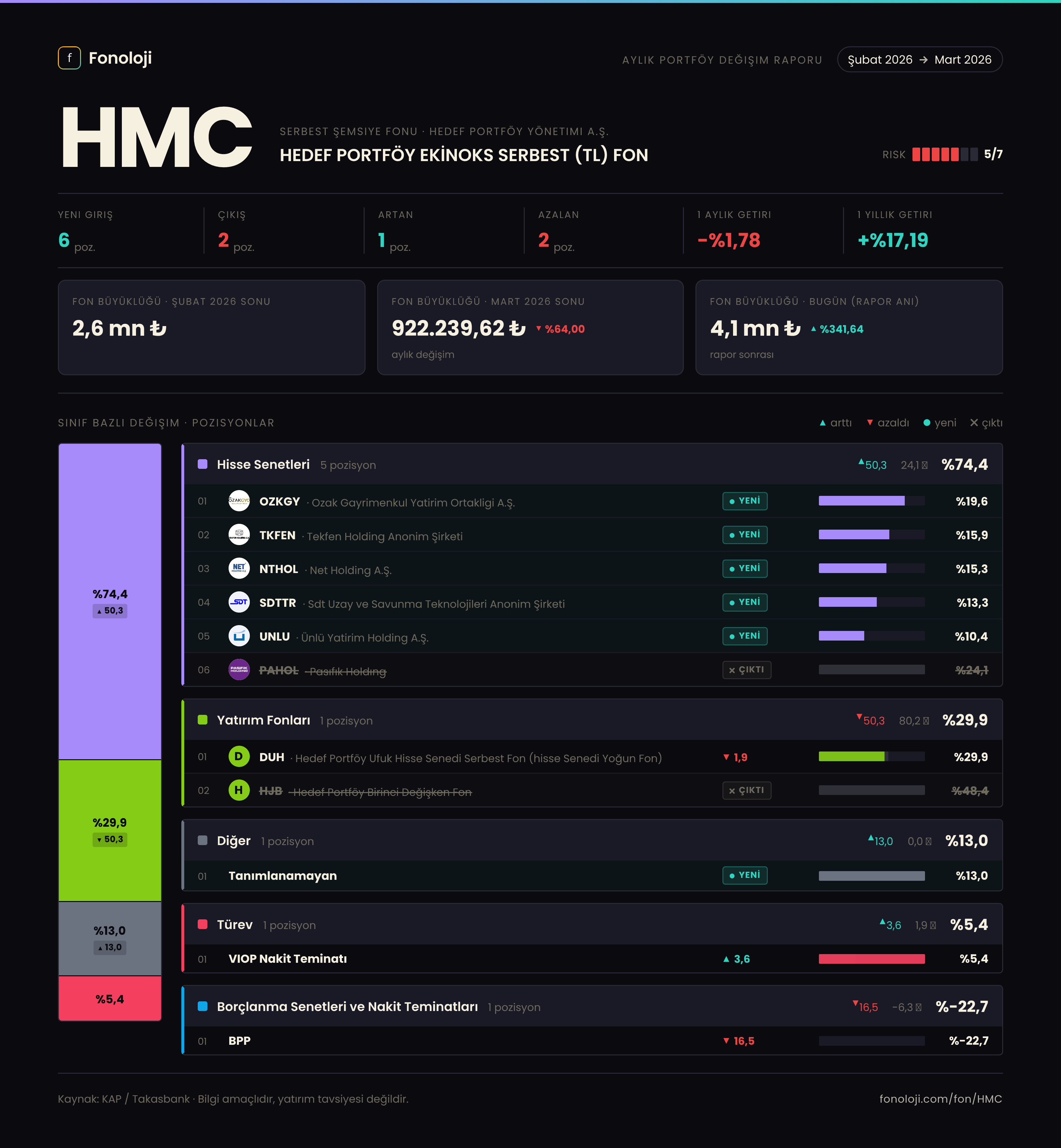Click the down-triangle in the BPP row
This screenshot has width=1061, height=1148.
726,1041
